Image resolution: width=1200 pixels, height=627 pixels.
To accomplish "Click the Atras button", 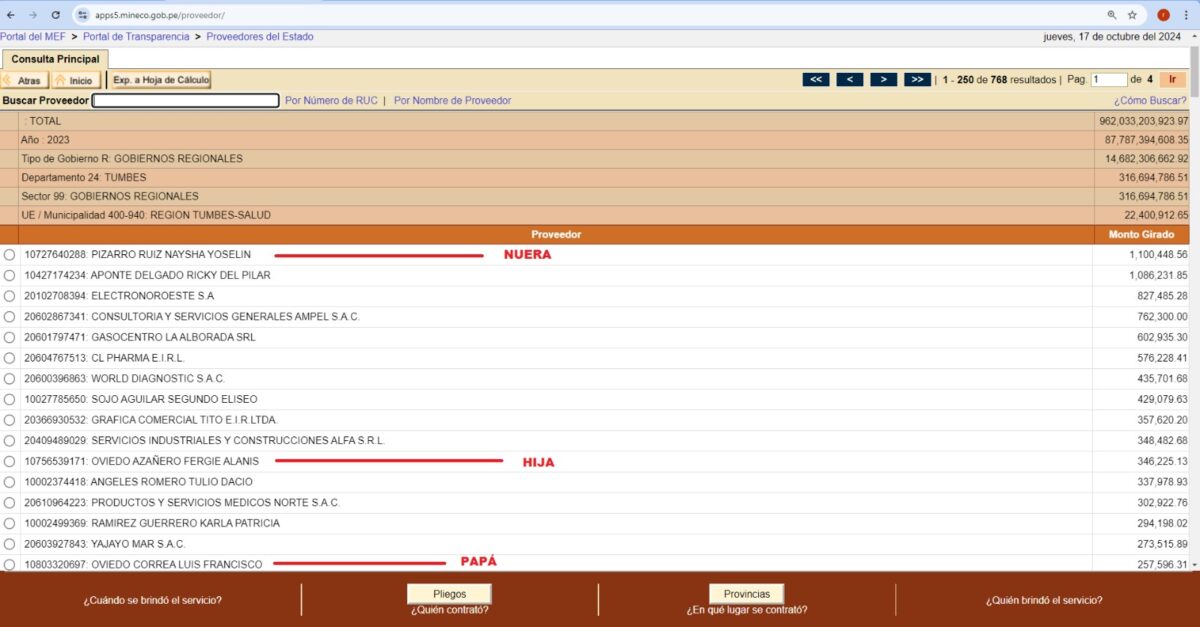I will pos(24,80).
